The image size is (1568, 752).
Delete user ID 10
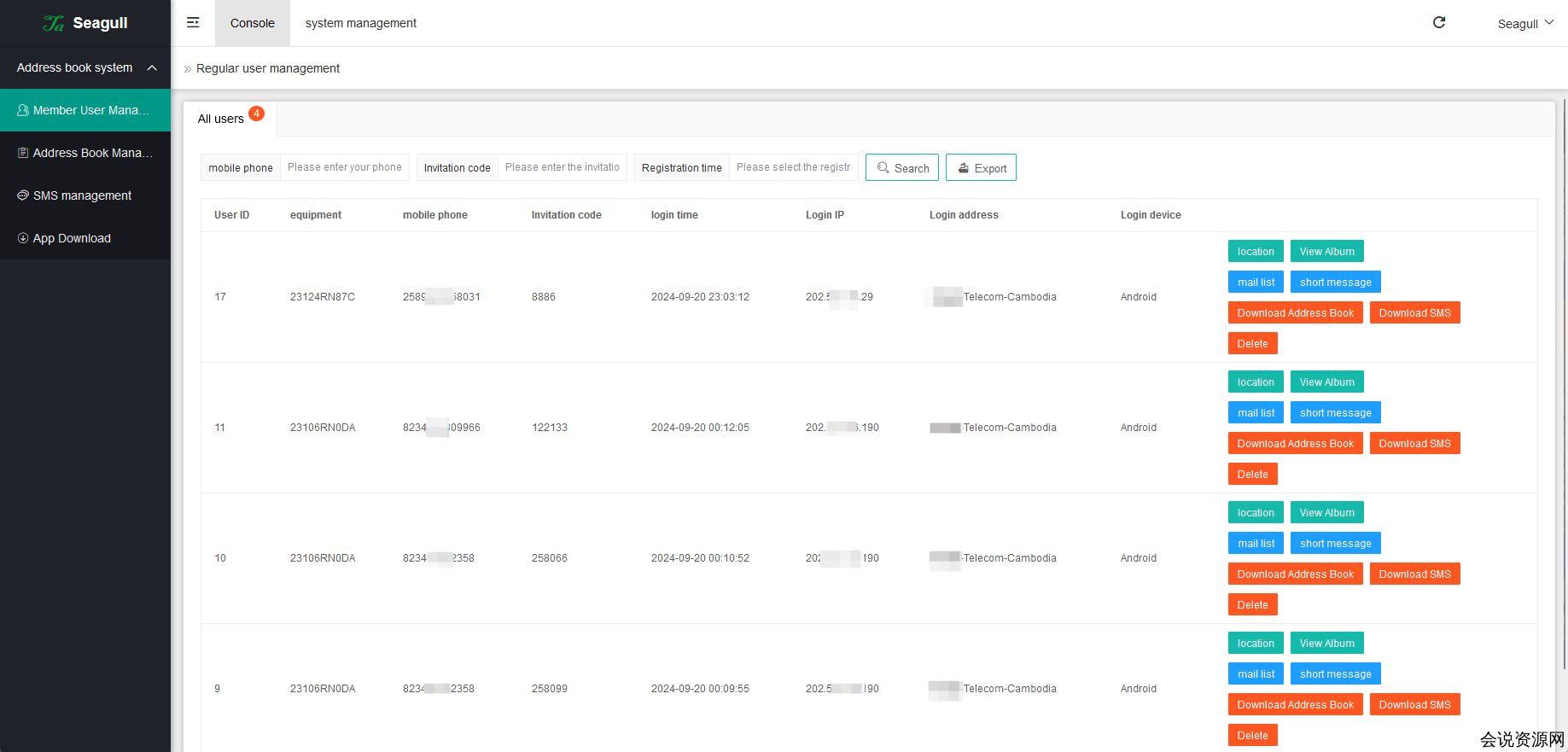click(1253, 604)
